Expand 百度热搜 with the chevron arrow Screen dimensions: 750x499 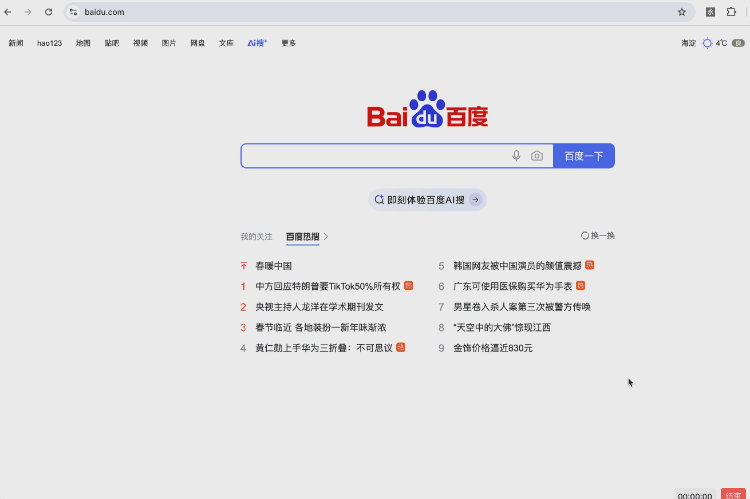pos(326,236)
